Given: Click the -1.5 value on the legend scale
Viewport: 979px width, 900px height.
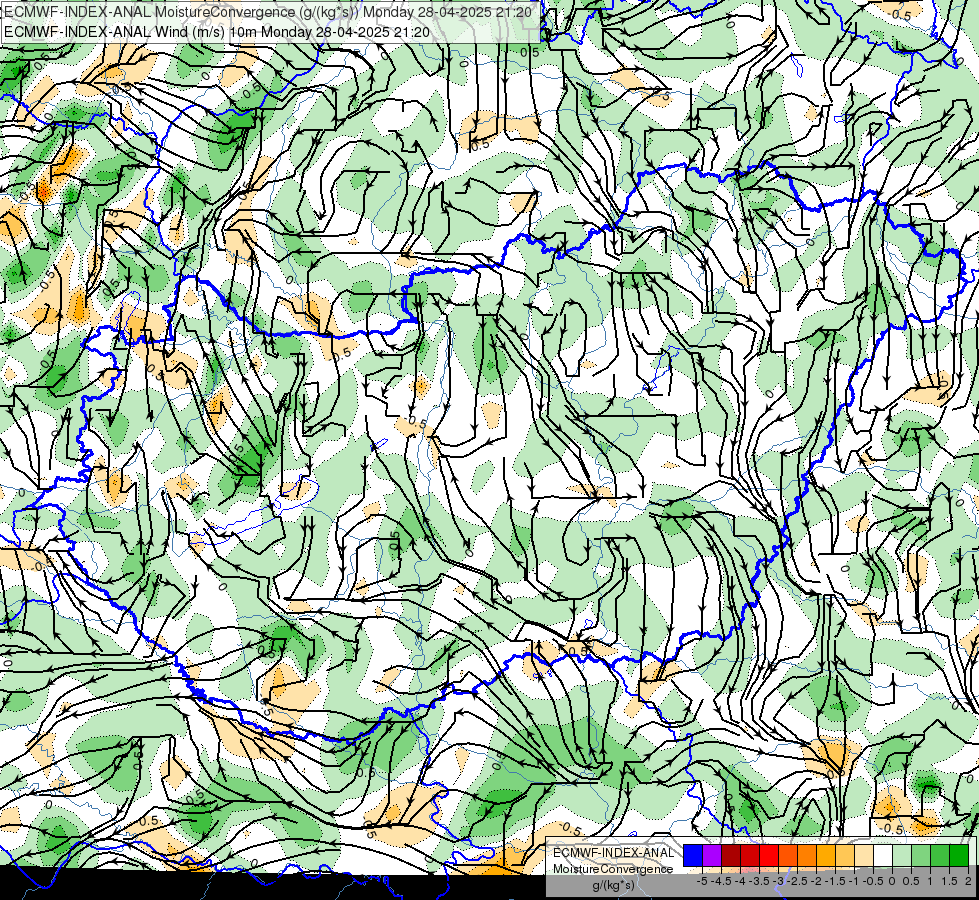Looking at the screenshot, I should coord(835,881).
